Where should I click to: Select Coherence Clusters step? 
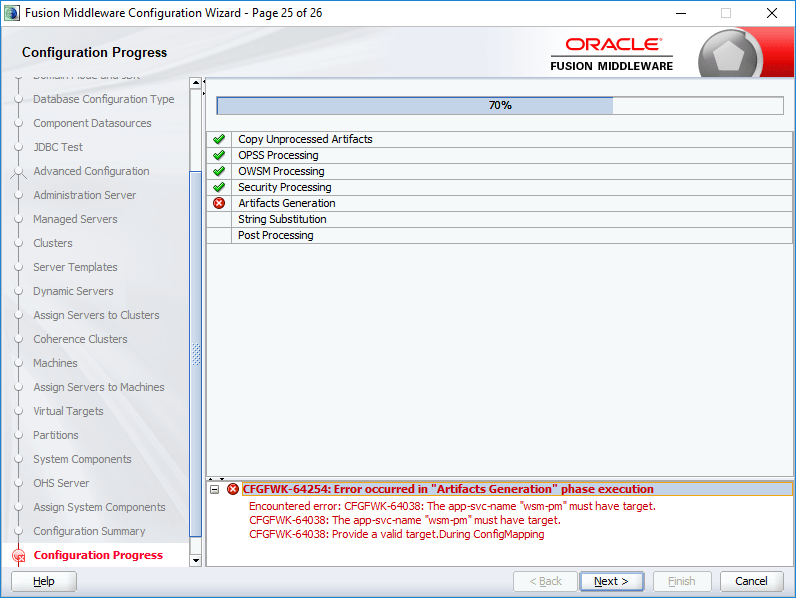coord(80,339)
